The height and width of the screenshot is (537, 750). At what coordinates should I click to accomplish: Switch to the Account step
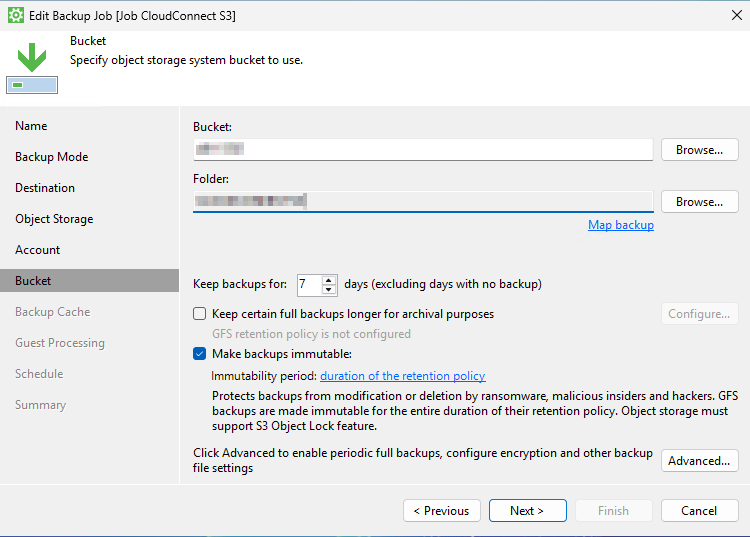pyautogui.click(x=37, y=250)
